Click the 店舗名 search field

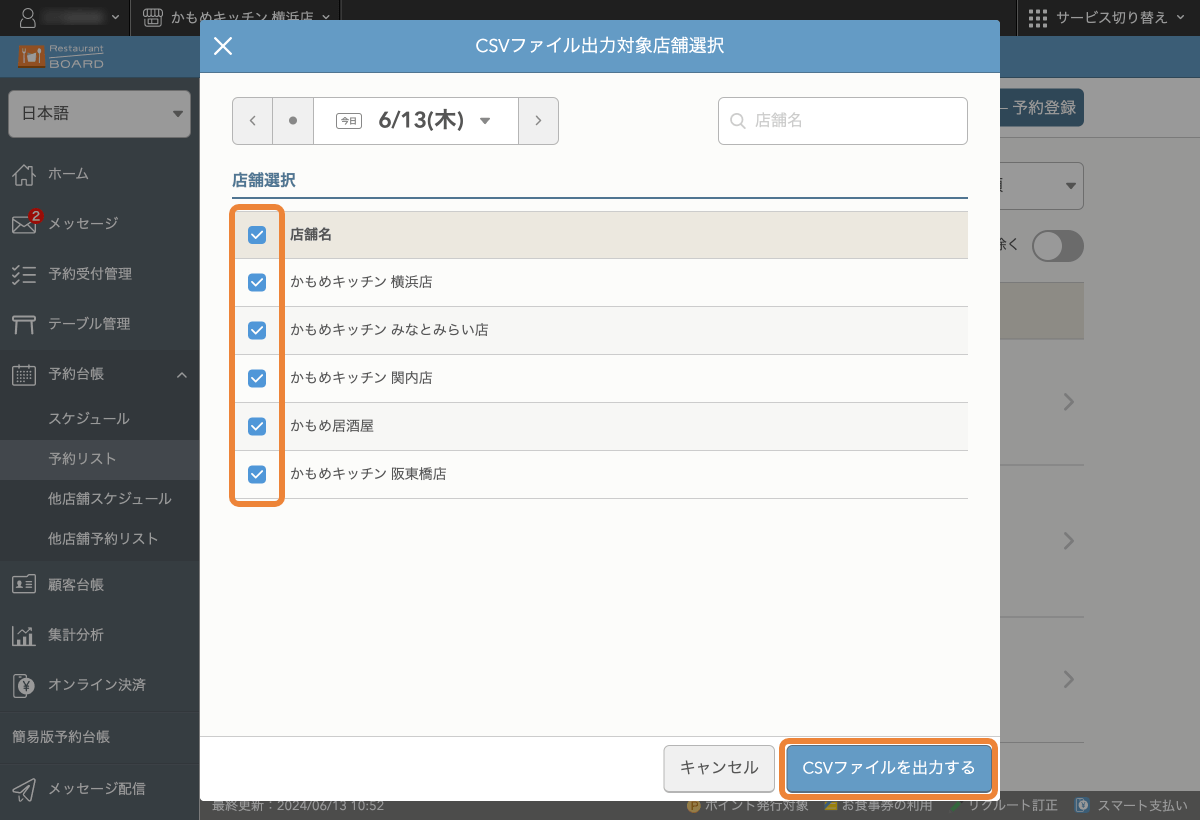pyautogui.click(x=843, y=121)
